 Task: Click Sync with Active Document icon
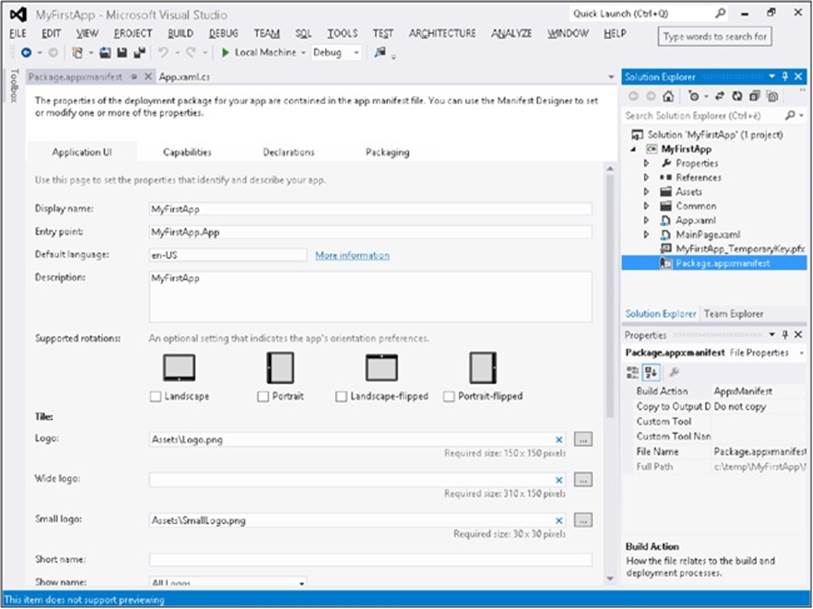coord(720,96)
